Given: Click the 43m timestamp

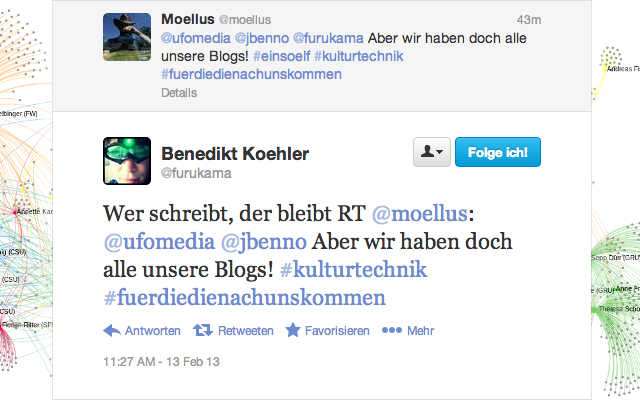Looking at the screenshot, I should [529, 20].
